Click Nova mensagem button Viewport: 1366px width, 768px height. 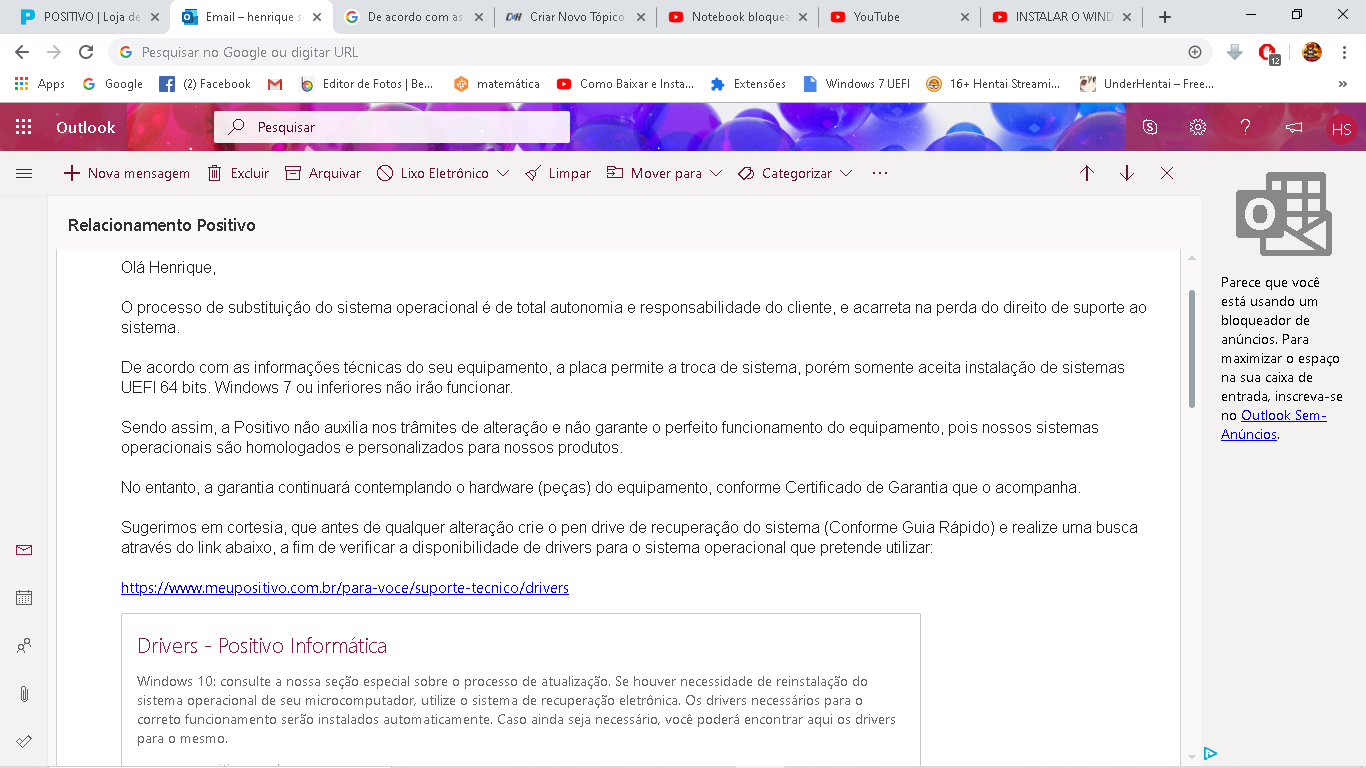pos(126,173)
